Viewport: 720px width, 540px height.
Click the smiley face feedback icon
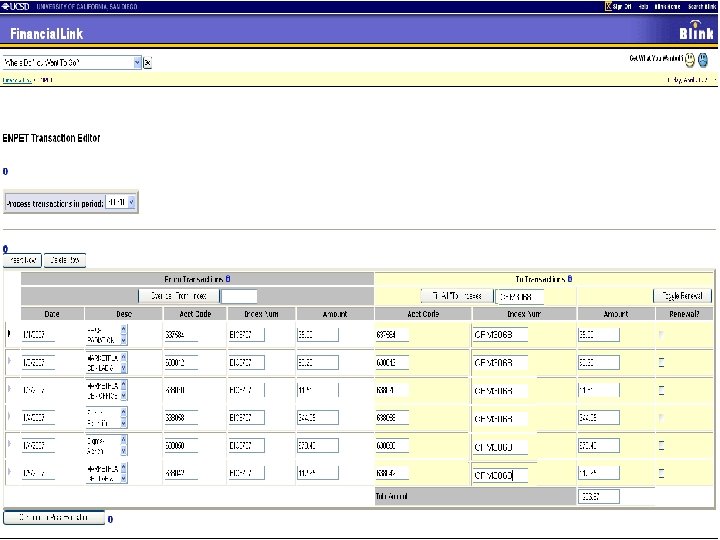coord(690,61)
